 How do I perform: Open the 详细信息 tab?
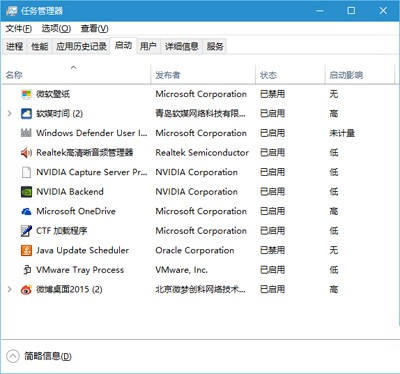(x=182, y=46)
